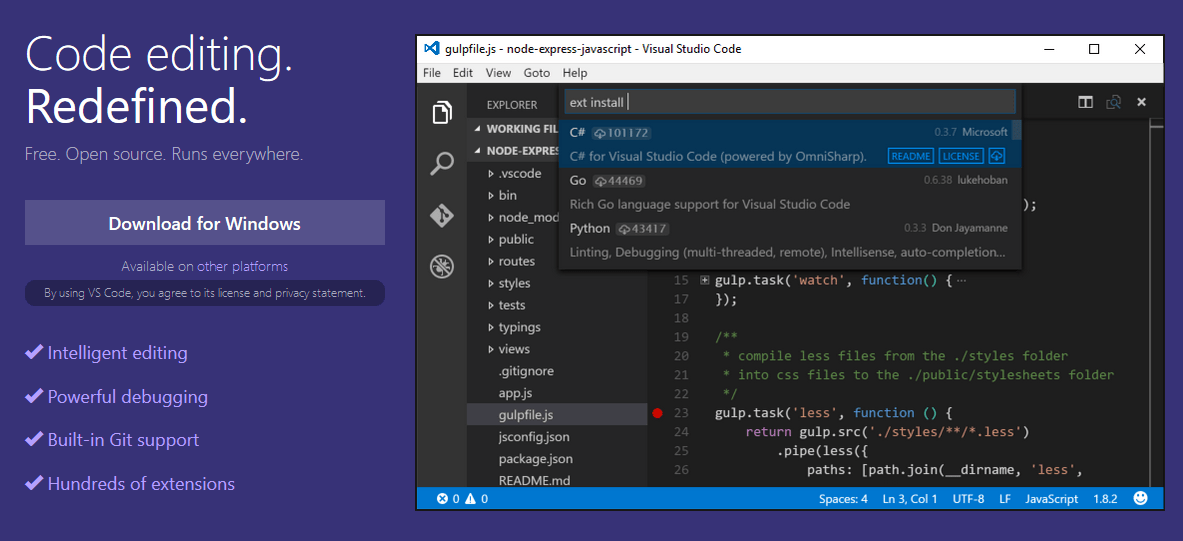Open README.md in the explorer

point(534,481)
